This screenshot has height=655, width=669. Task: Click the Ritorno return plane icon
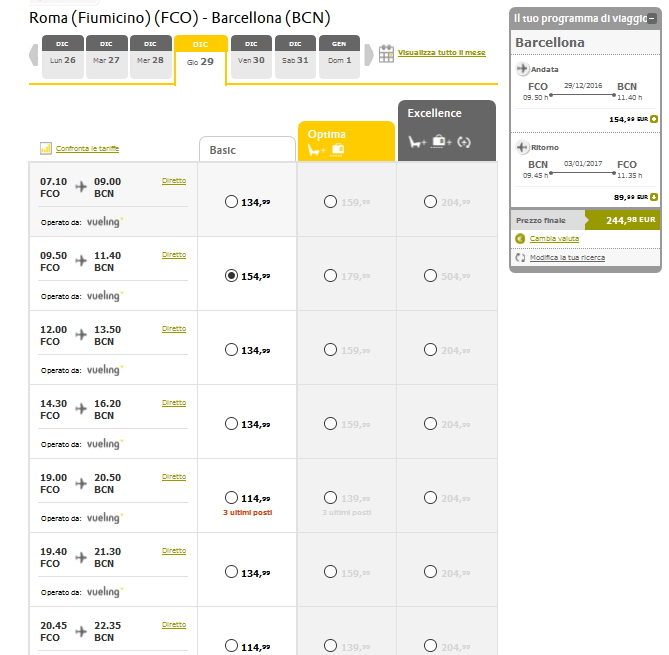[523, 147]
